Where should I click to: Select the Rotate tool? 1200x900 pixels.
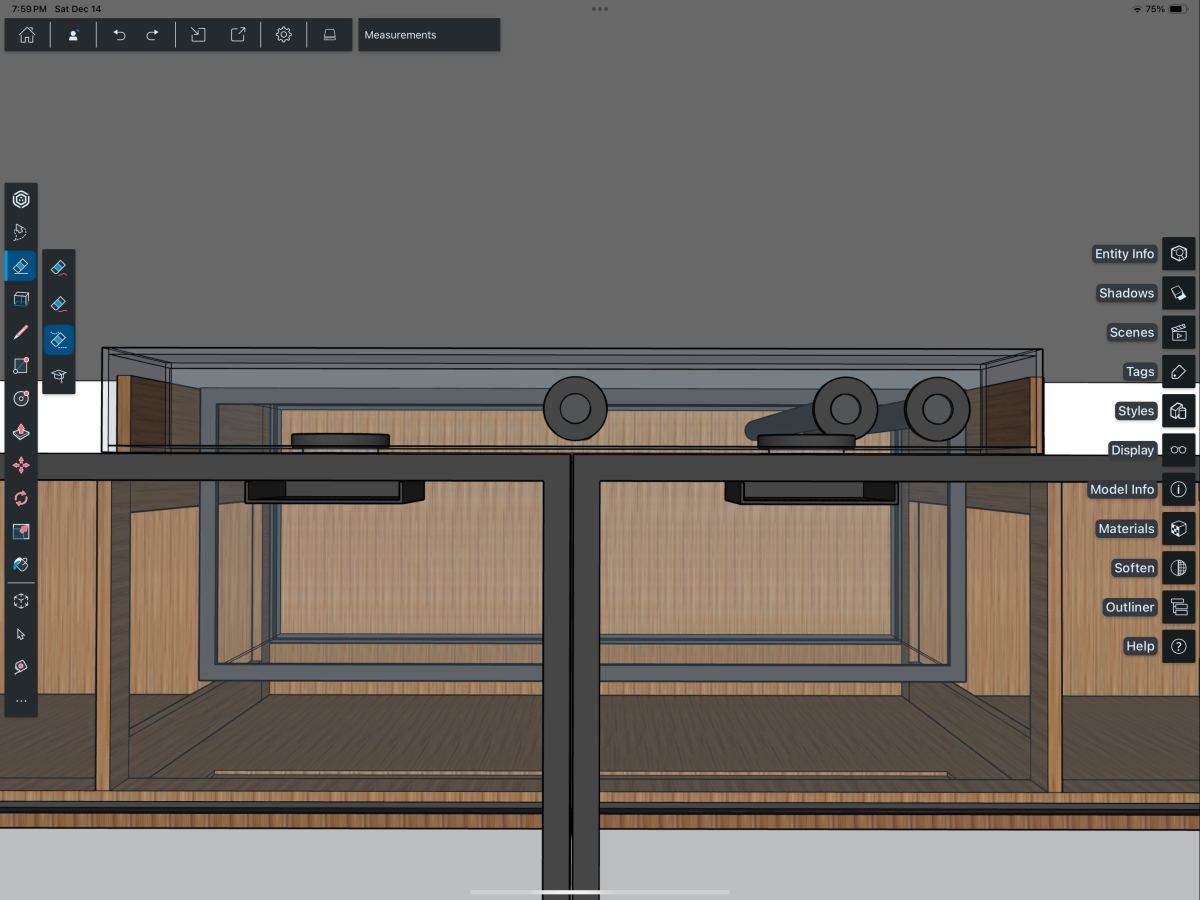pyautogui.click(x=21, y=498)
